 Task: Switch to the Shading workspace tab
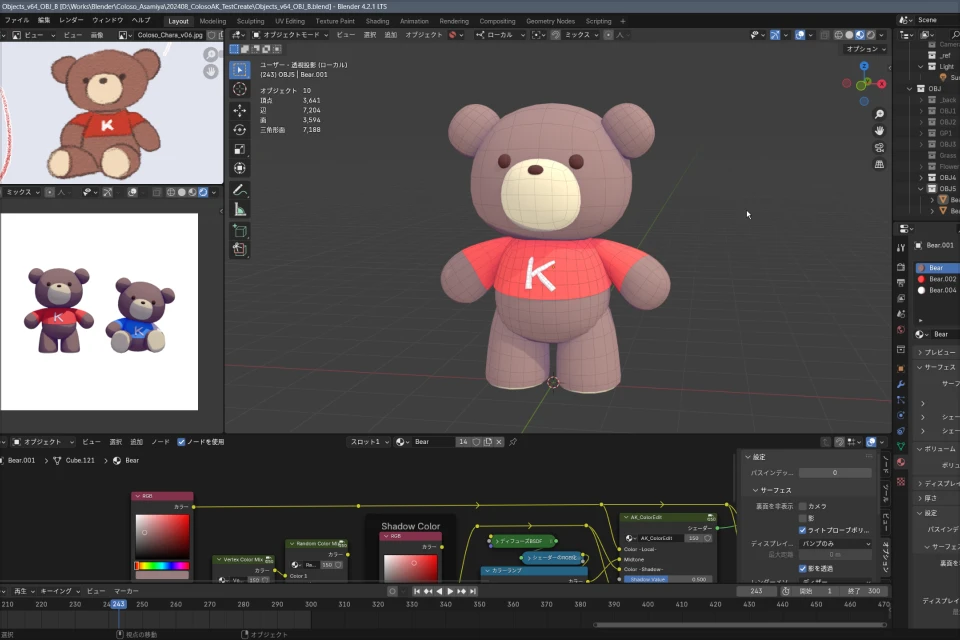pos(377,21)
